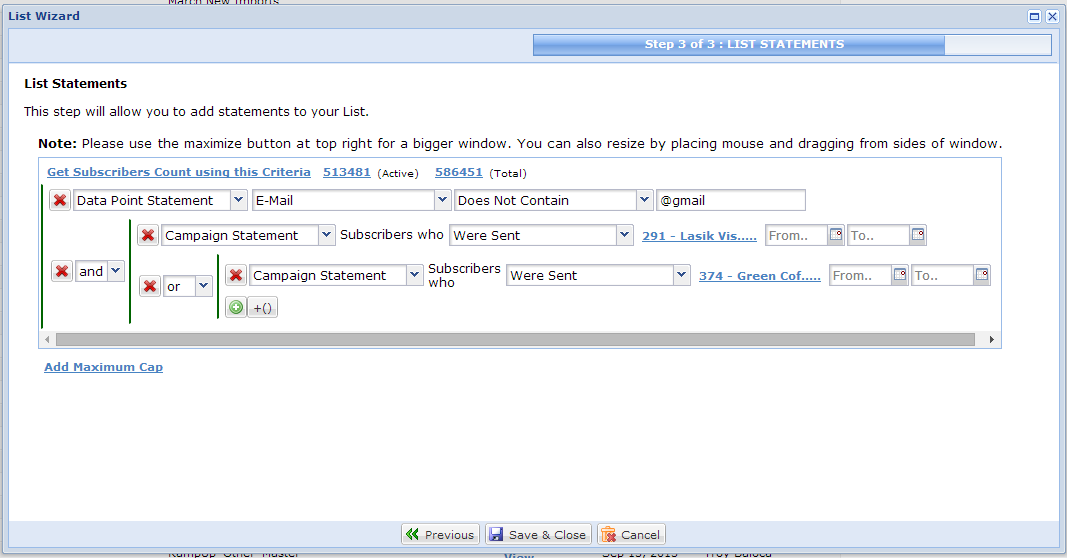Add a parenthesis group with +() button
Screen dimensions: 1067x558
tap(263, 308)
